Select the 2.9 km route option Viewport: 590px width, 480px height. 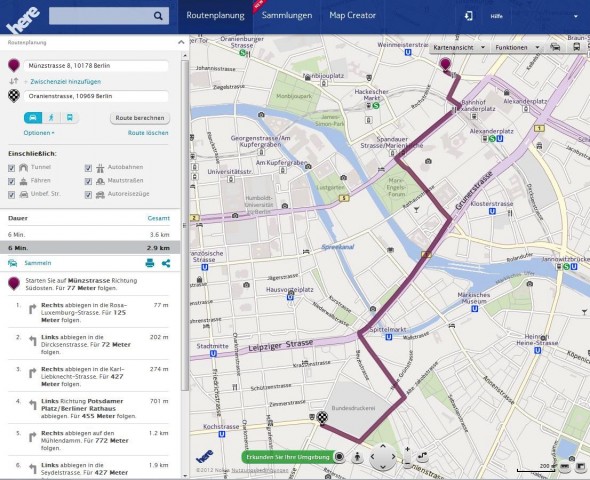tap(90, 248)
